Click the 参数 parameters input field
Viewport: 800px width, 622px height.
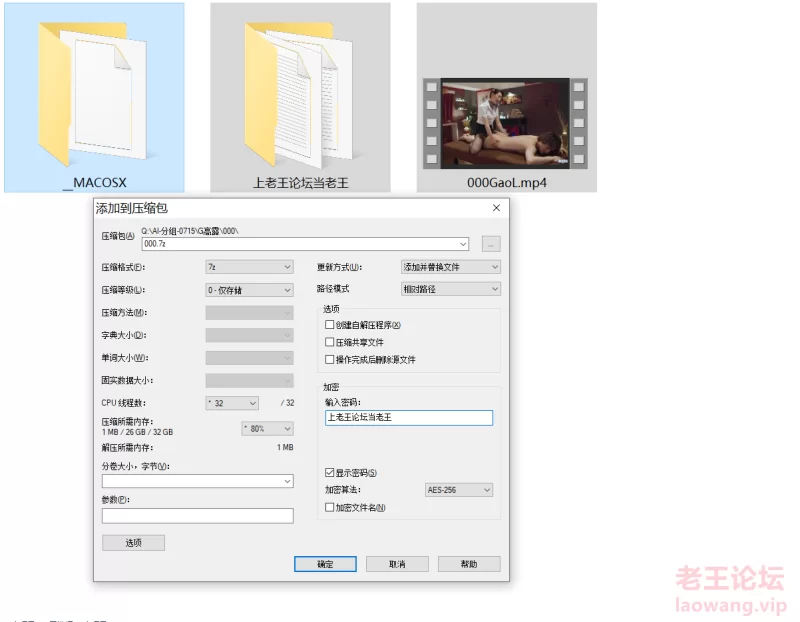(197, 516)
